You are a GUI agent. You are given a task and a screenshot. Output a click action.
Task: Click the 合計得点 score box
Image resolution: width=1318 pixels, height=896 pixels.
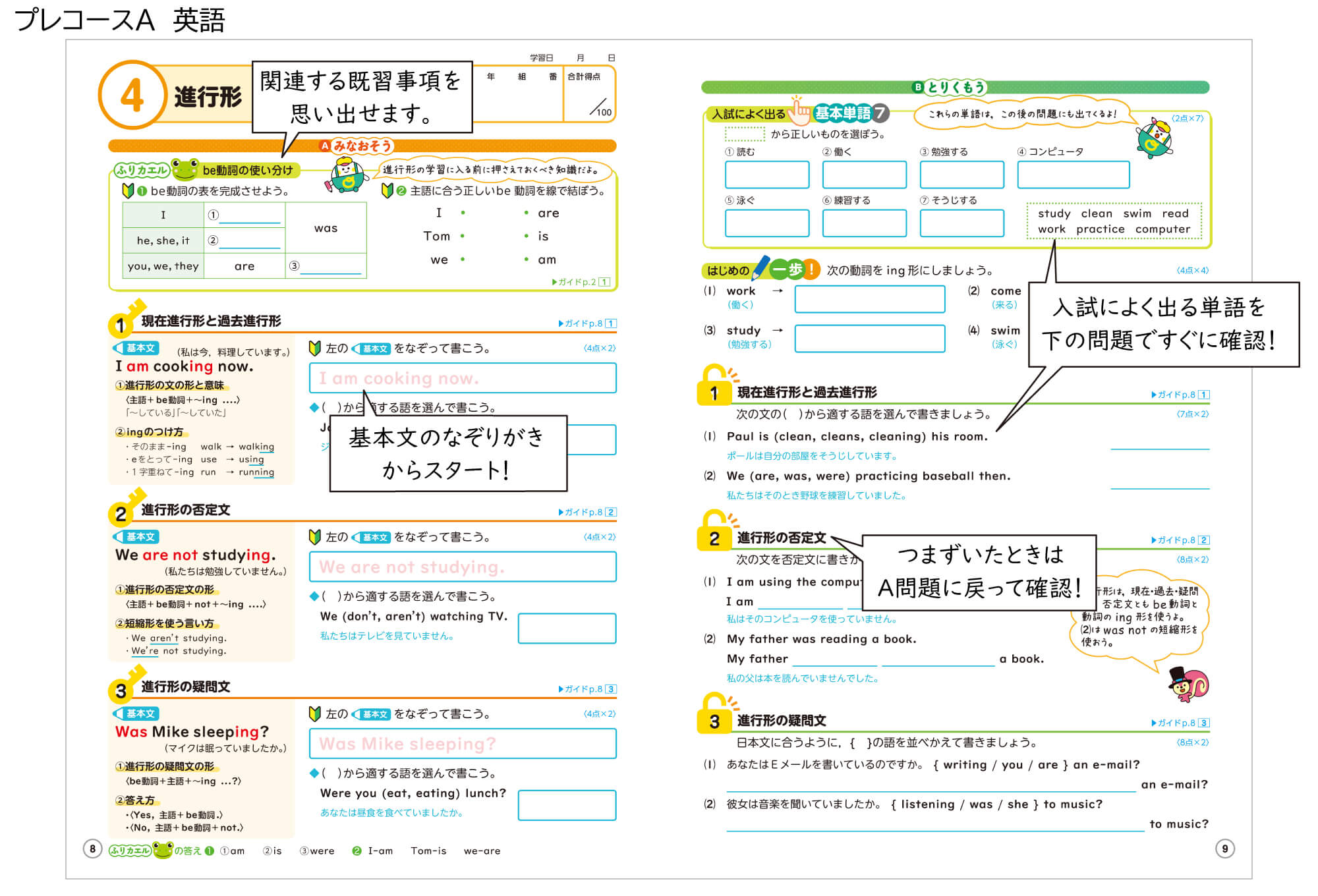click(589, 94)
